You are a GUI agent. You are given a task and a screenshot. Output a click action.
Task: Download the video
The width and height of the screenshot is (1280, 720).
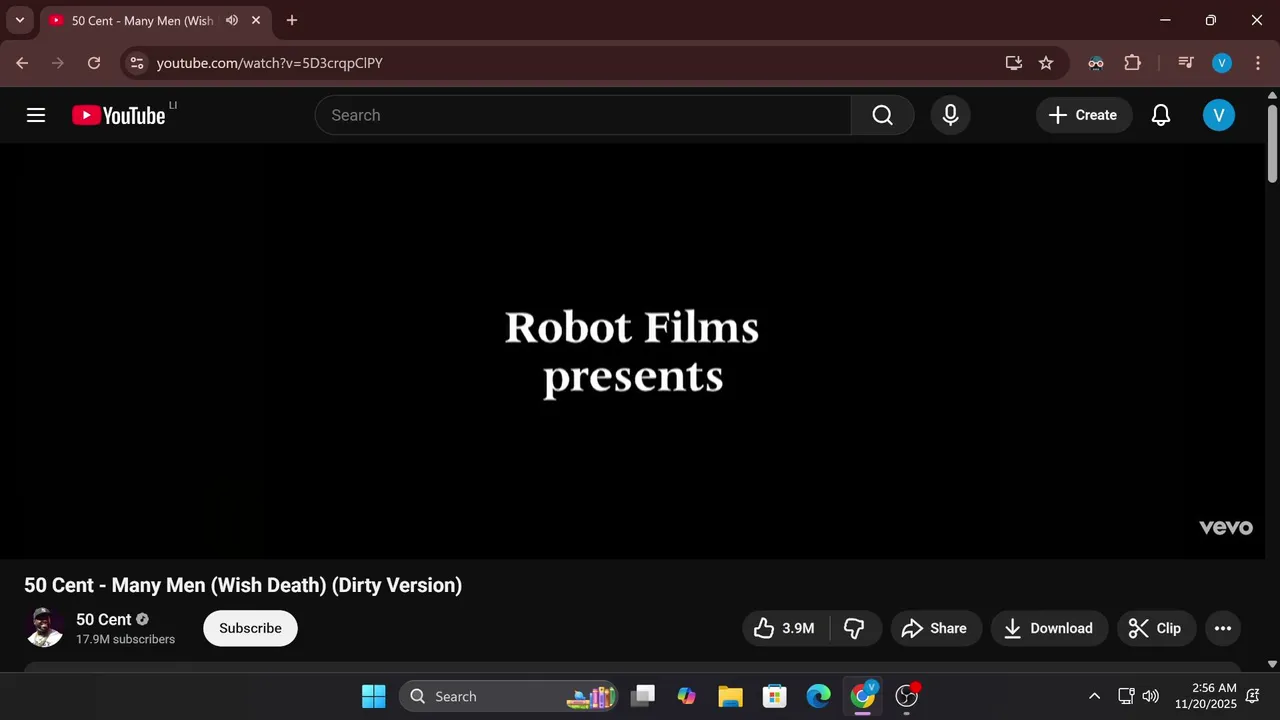[x=1049, y=628]
